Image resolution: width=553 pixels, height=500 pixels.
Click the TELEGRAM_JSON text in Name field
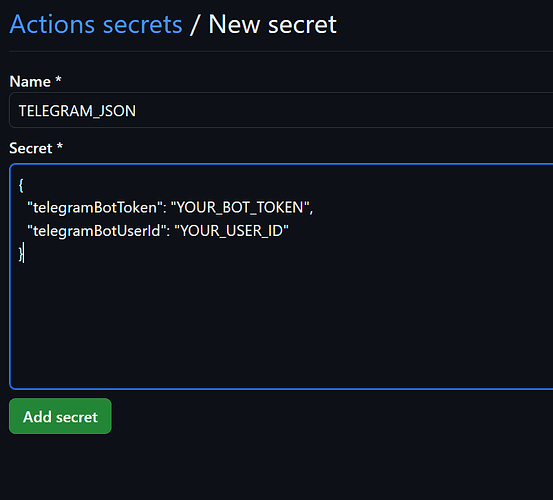pos(77,111)
